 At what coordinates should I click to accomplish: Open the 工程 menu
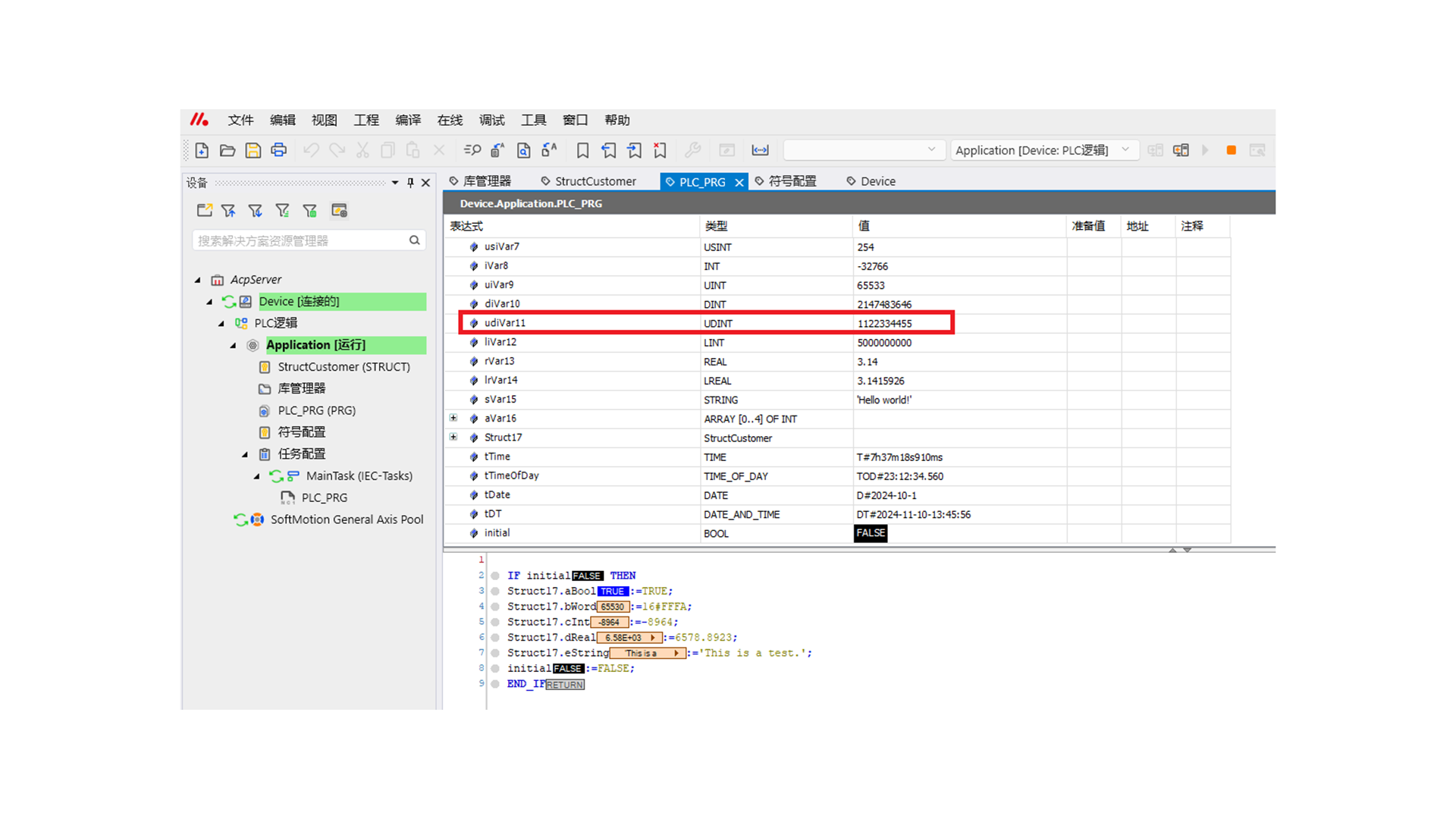click(366, 120)
